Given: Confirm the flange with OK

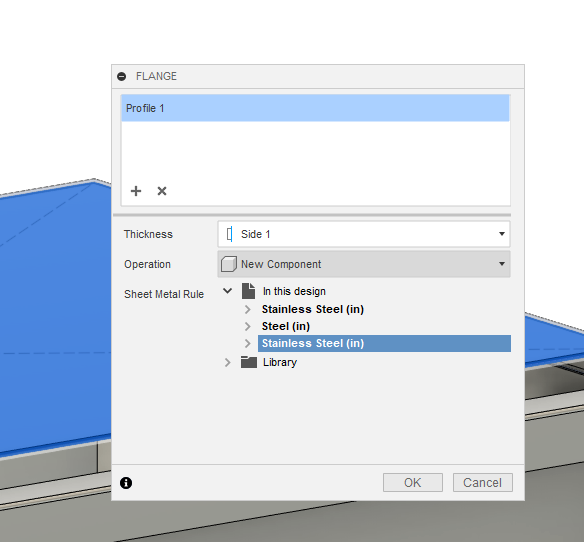Looking at the screenshot, I should click(413, 483).
